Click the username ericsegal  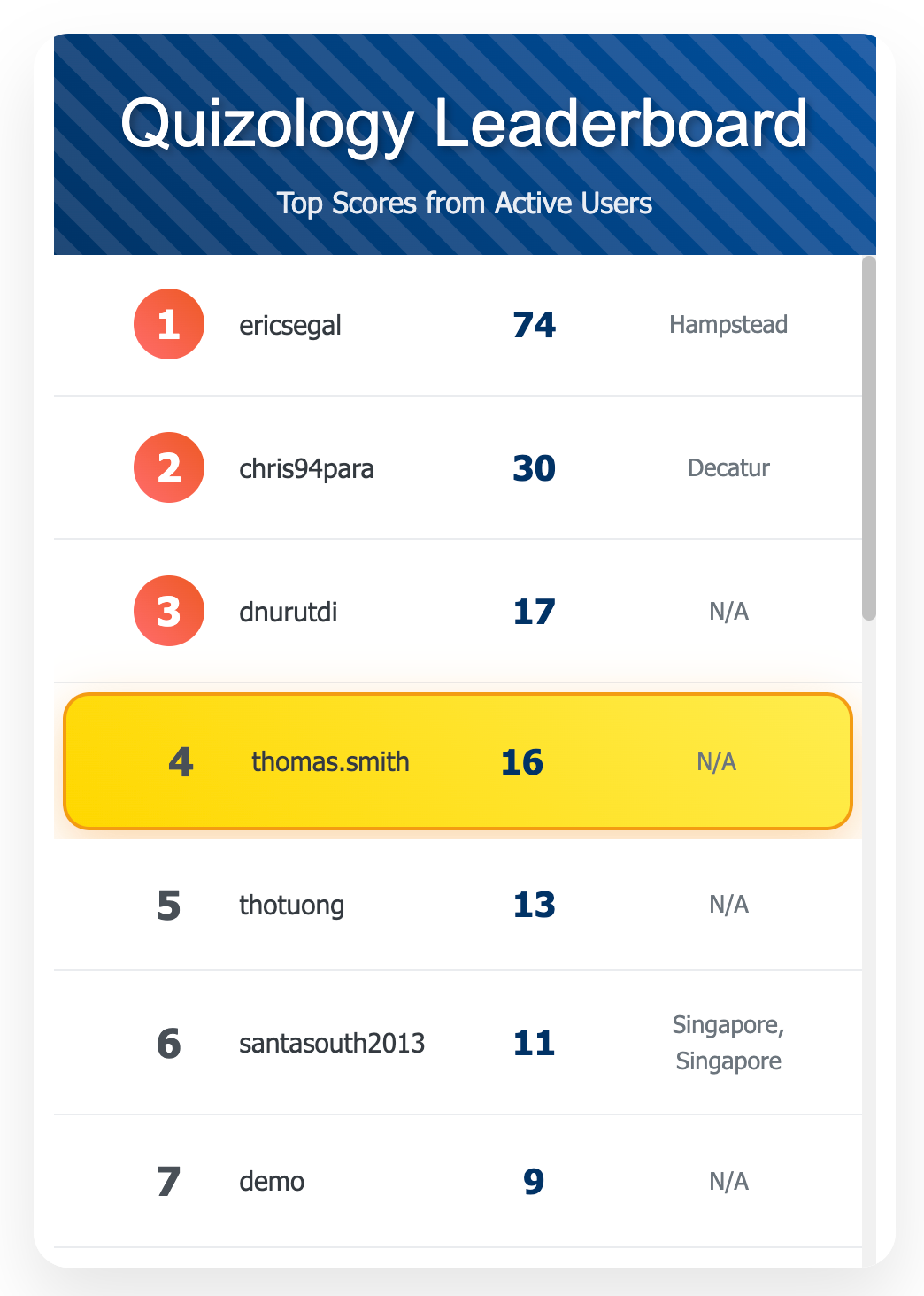point(290,325)
